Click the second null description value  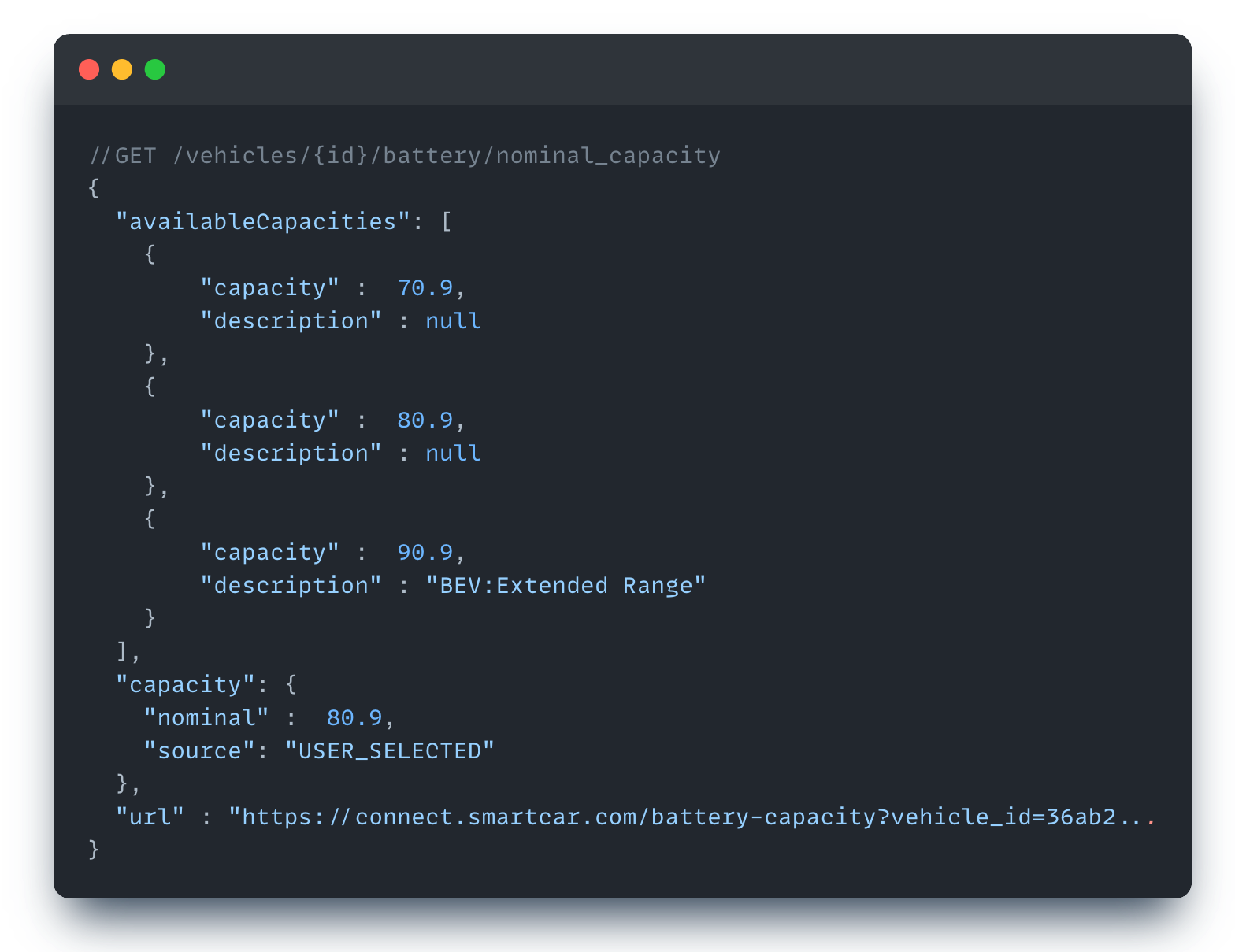[x=453, y=453]
